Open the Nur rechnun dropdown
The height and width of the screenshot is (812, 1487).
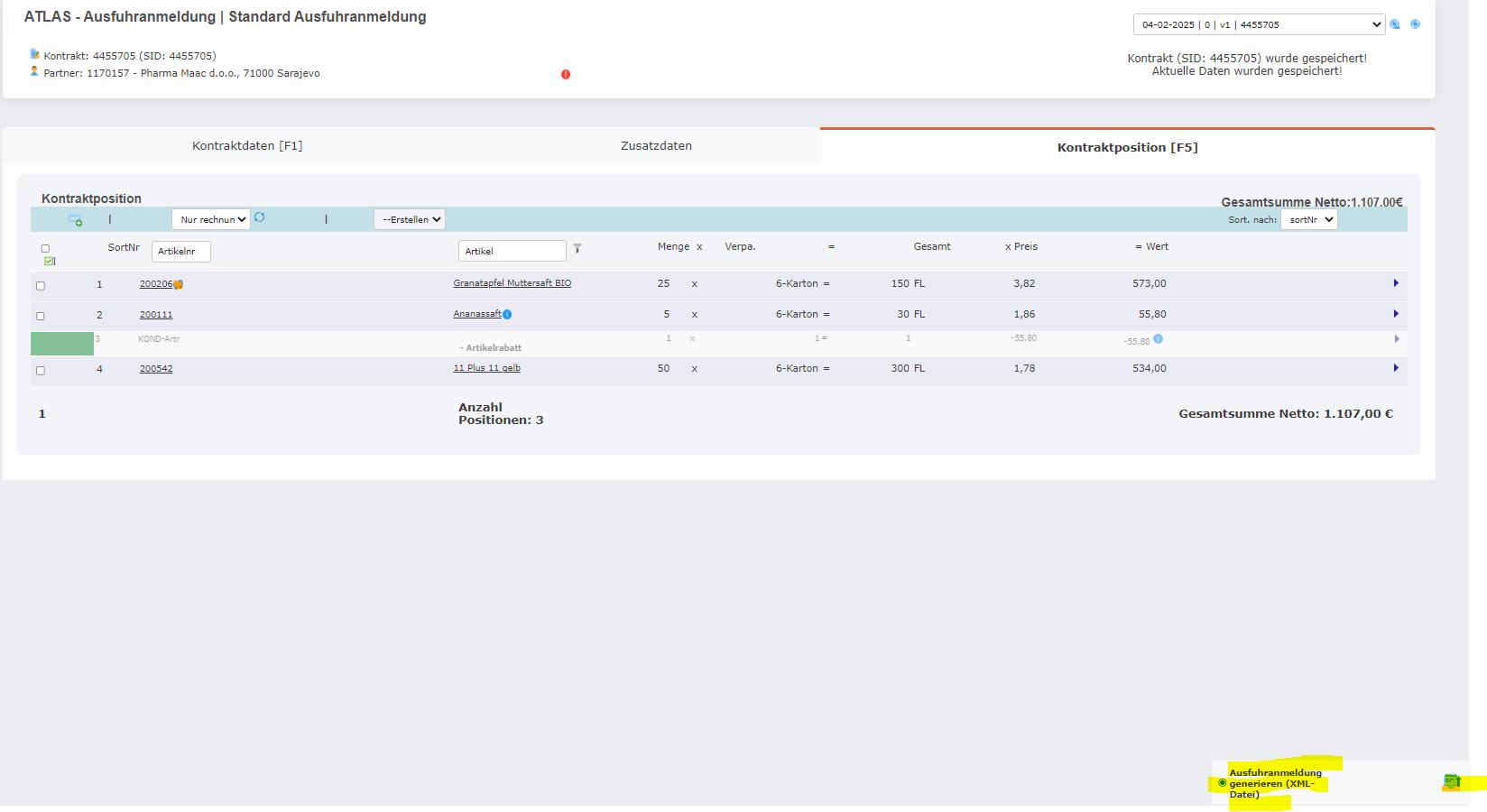click(x=211, y=219)
